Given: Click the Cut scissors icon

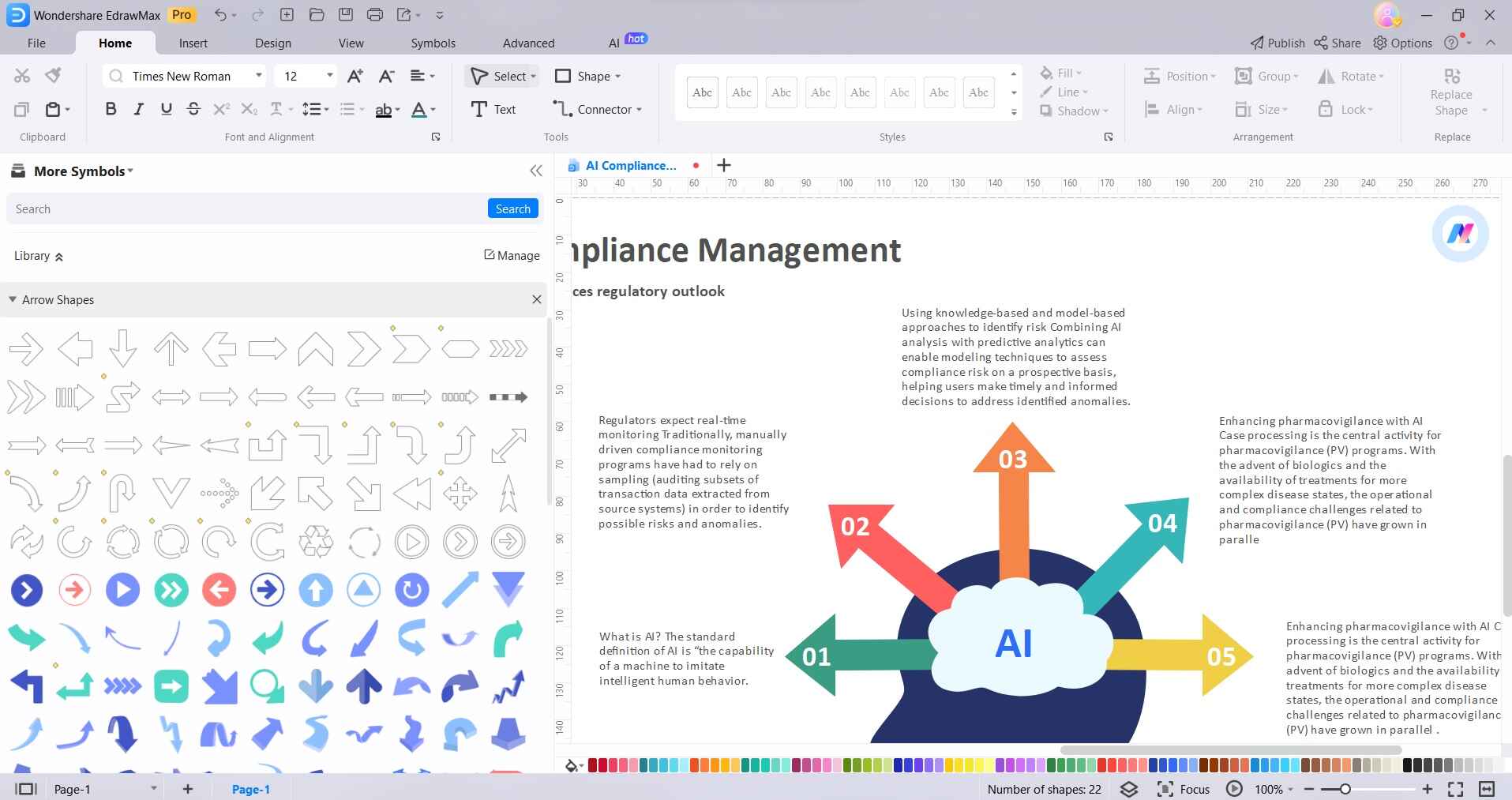Looking at the screenshot, I should click(22, 76).
